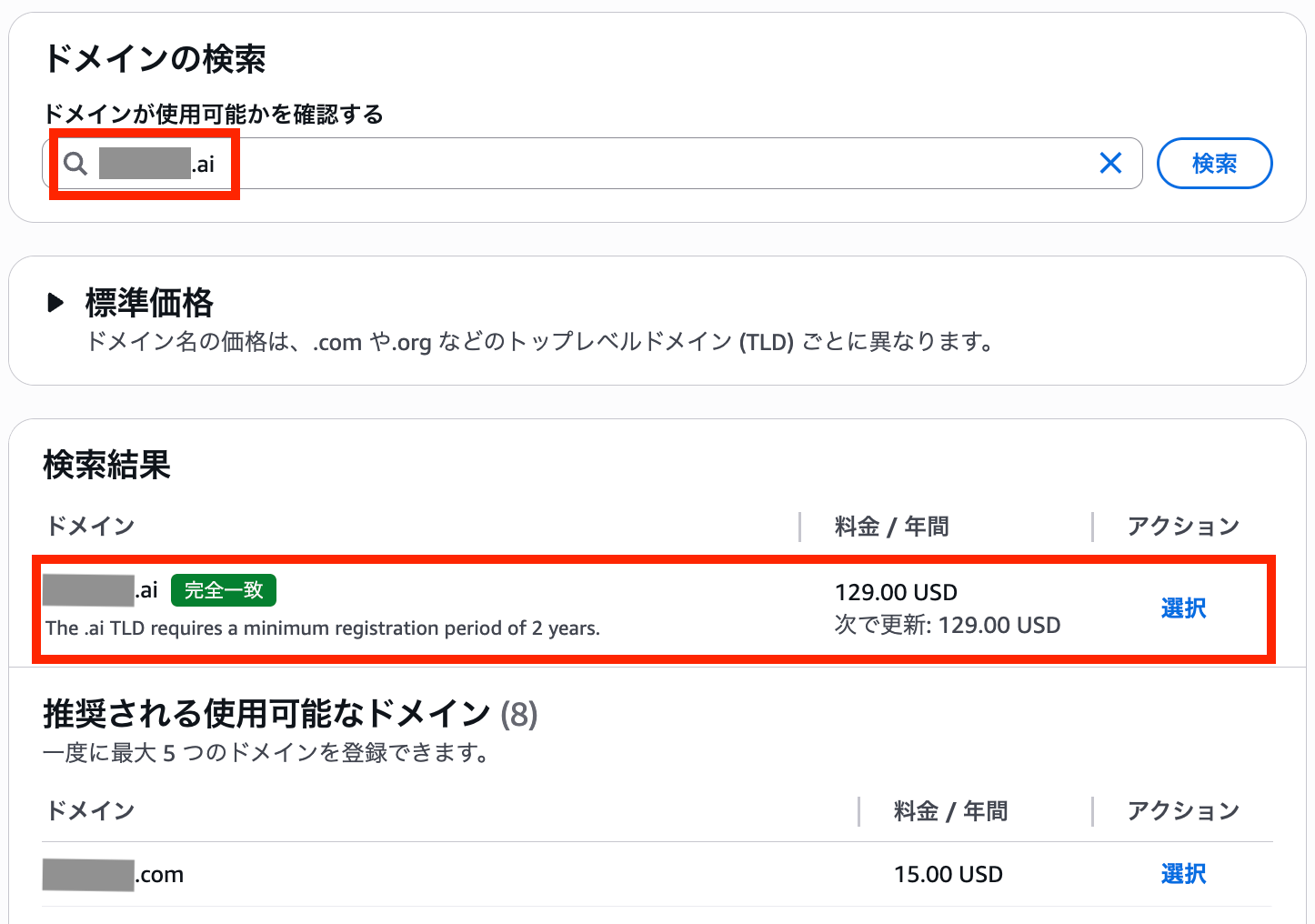The image size is (1315, 924).
Task: Click アクション header in 検索結果 table
Action: (x=1183, y=527)
